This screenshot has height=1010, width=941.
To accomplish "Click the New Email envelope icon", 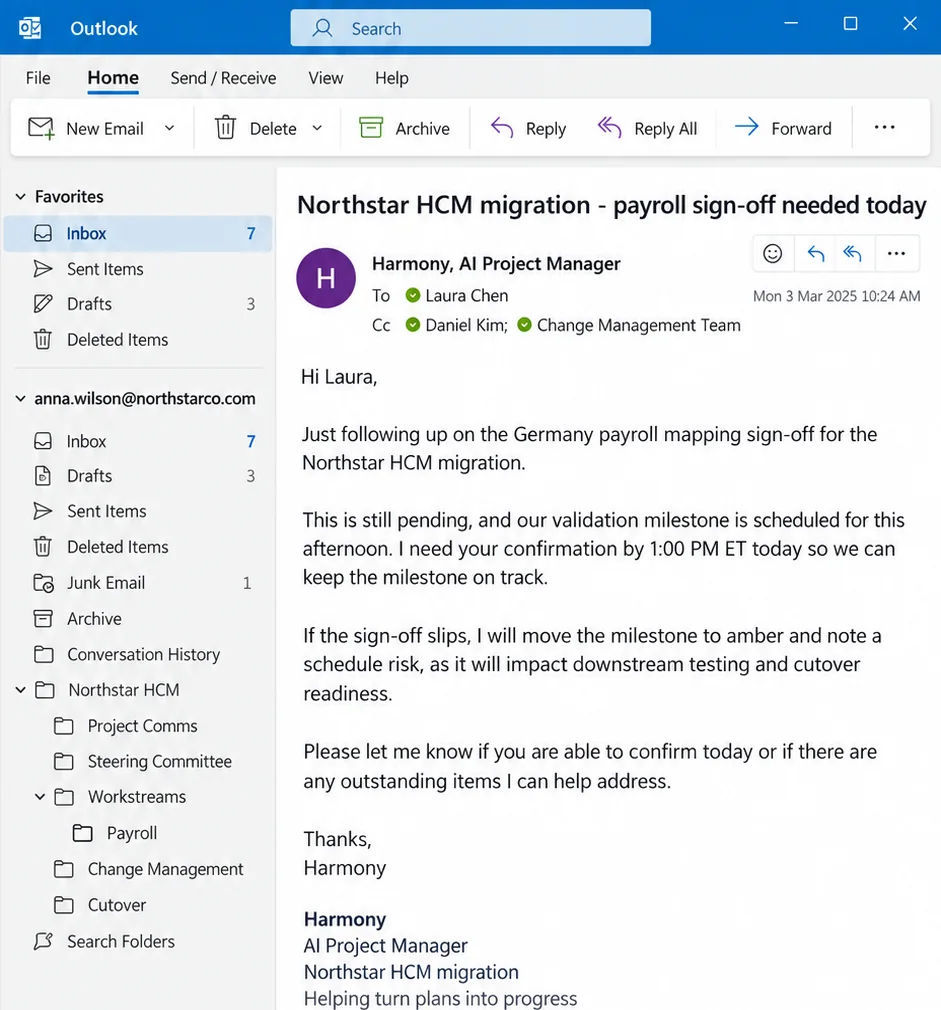I will tap(41, 128).
